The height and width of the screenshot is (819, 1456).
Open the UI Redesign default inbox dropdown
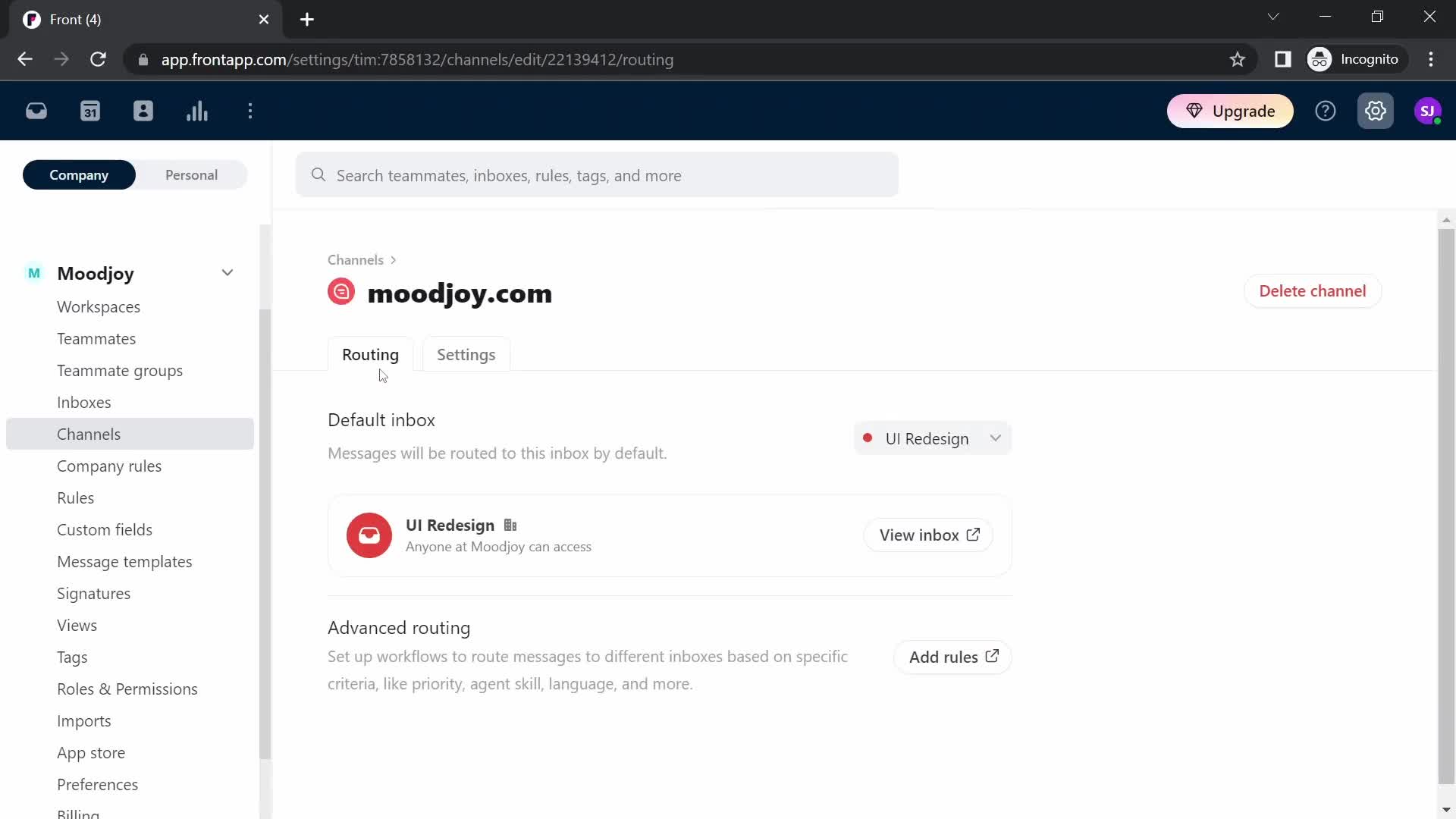tap(933, 438)
